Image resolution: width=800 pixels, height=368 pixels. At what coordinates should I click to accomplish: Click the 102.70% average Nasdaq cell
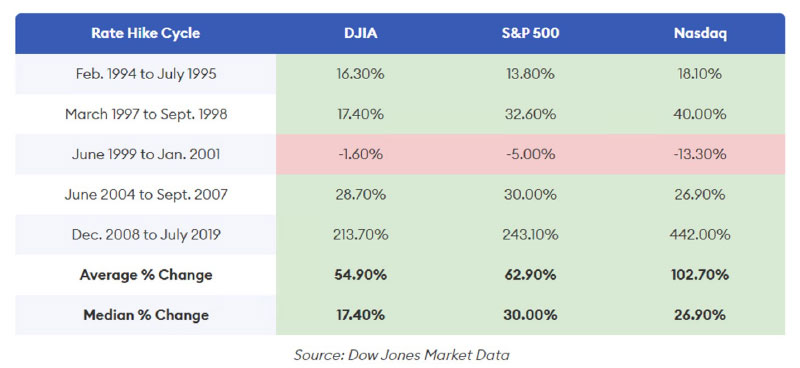coord(700,275)
